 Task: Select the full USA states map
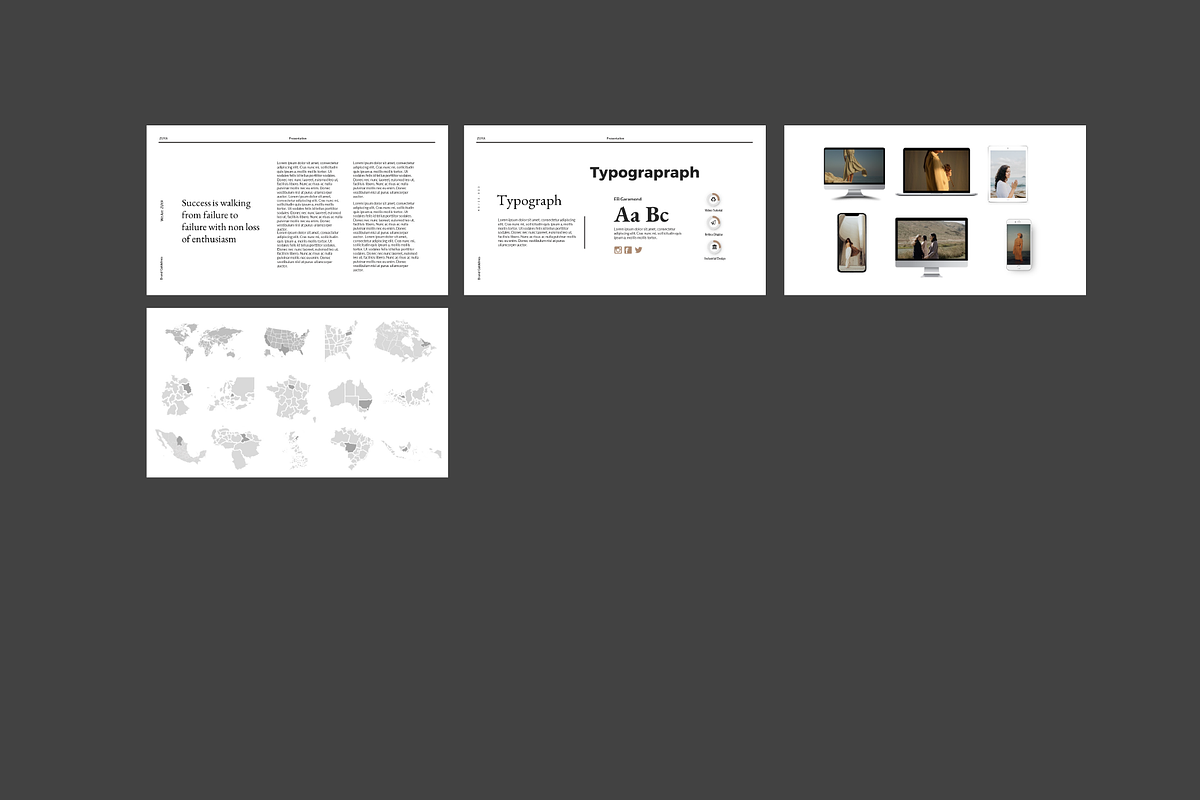(x=288, y=341)
